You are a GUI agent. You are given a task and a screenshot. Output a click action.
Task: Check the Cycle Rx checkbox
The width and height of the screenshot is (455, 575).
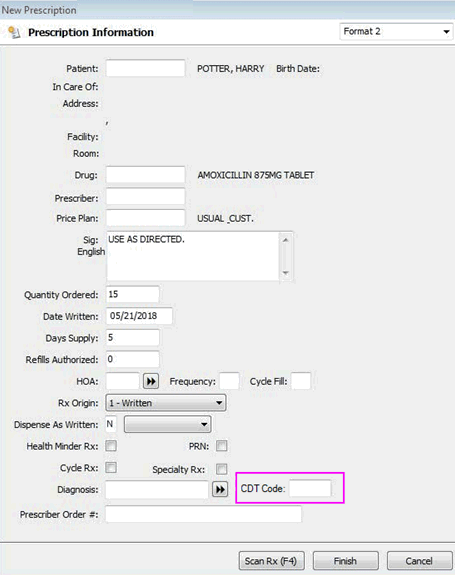pos(111,468)
